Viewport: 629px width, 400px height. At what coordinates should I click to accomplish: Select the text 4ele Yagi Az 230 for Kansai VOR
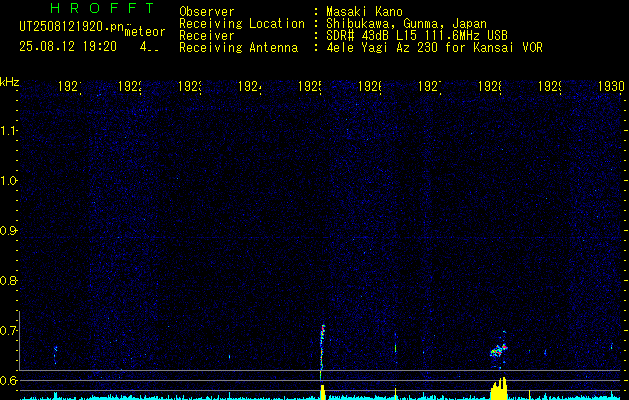click(x=434, y=48)
